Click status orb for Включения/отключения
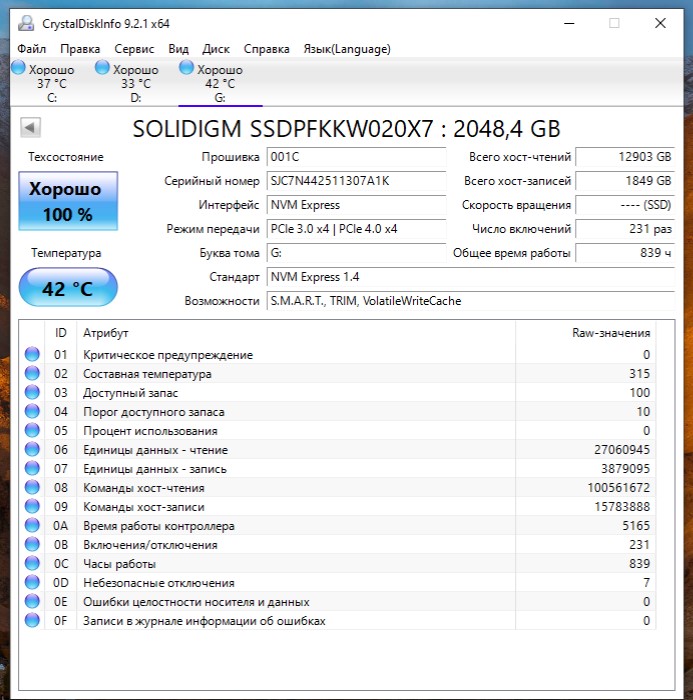The image size is (693, 700). click(x=32, y=544)
